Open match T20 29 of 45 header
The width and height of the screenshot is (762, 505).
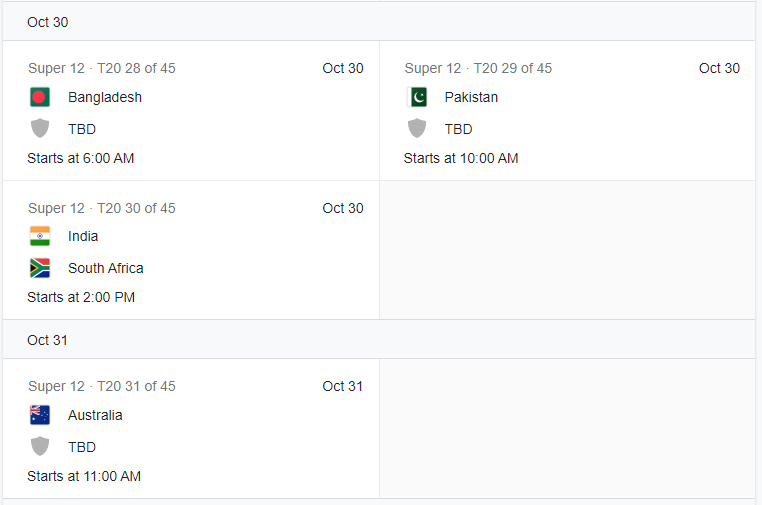478,68
